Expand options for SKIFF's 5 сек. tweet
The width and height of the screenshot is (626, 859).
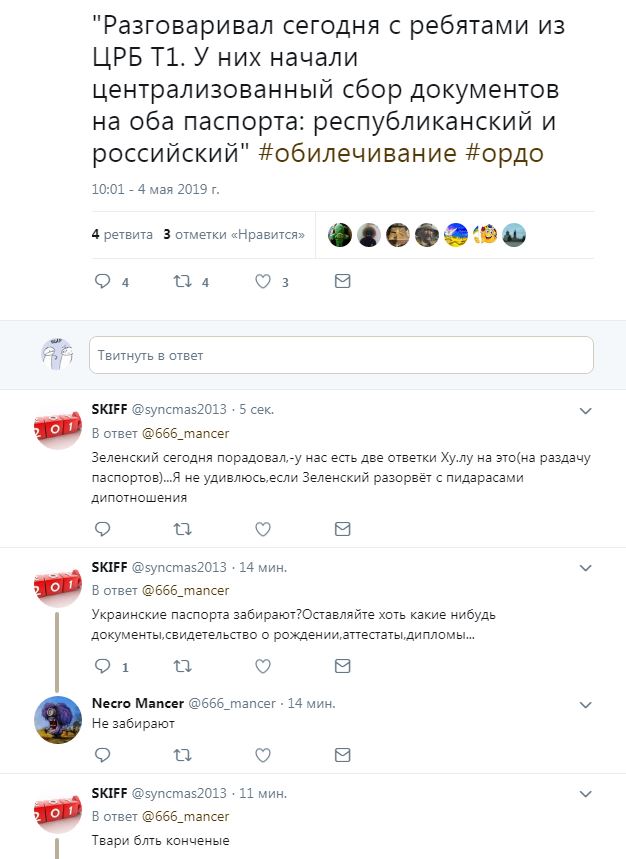[586, 411]
